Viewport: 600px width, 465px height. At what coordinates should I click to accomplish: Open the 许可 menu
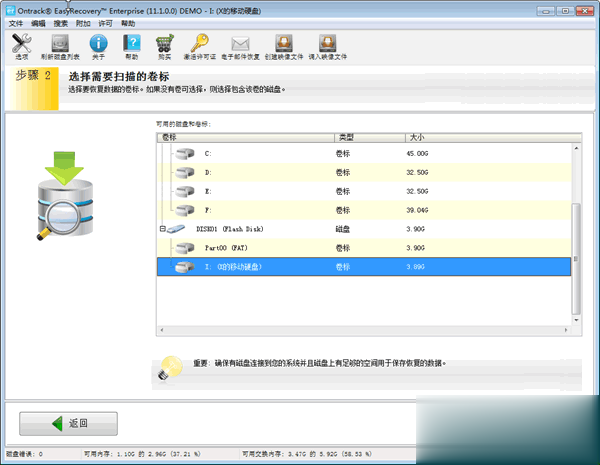[x=106, y=24]
